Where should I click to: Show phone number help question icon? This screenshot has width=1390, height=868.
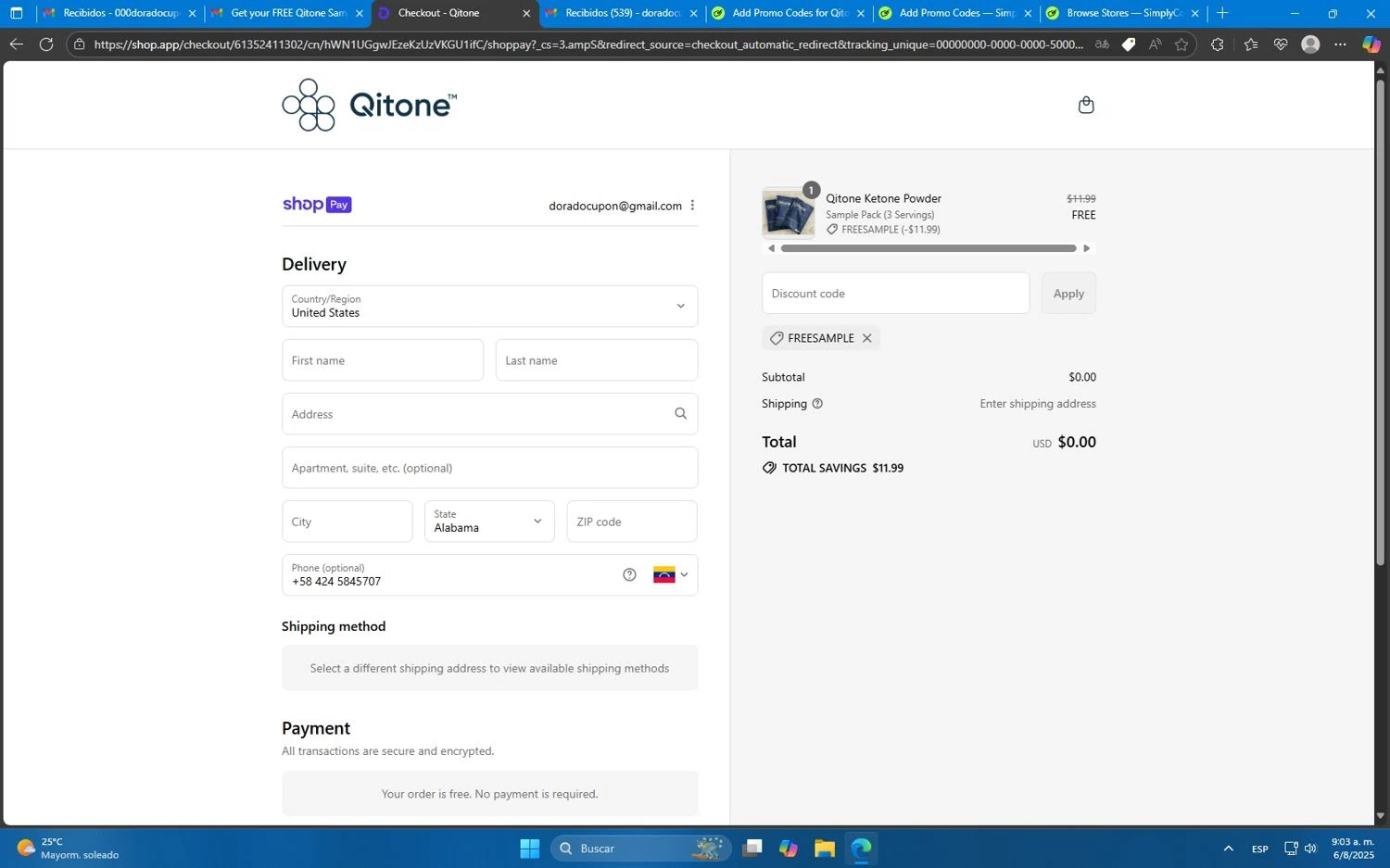(629, 574)
